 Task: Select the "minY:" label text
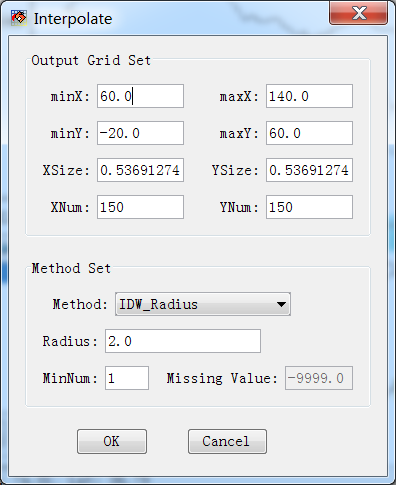click(x=70, y=134)
